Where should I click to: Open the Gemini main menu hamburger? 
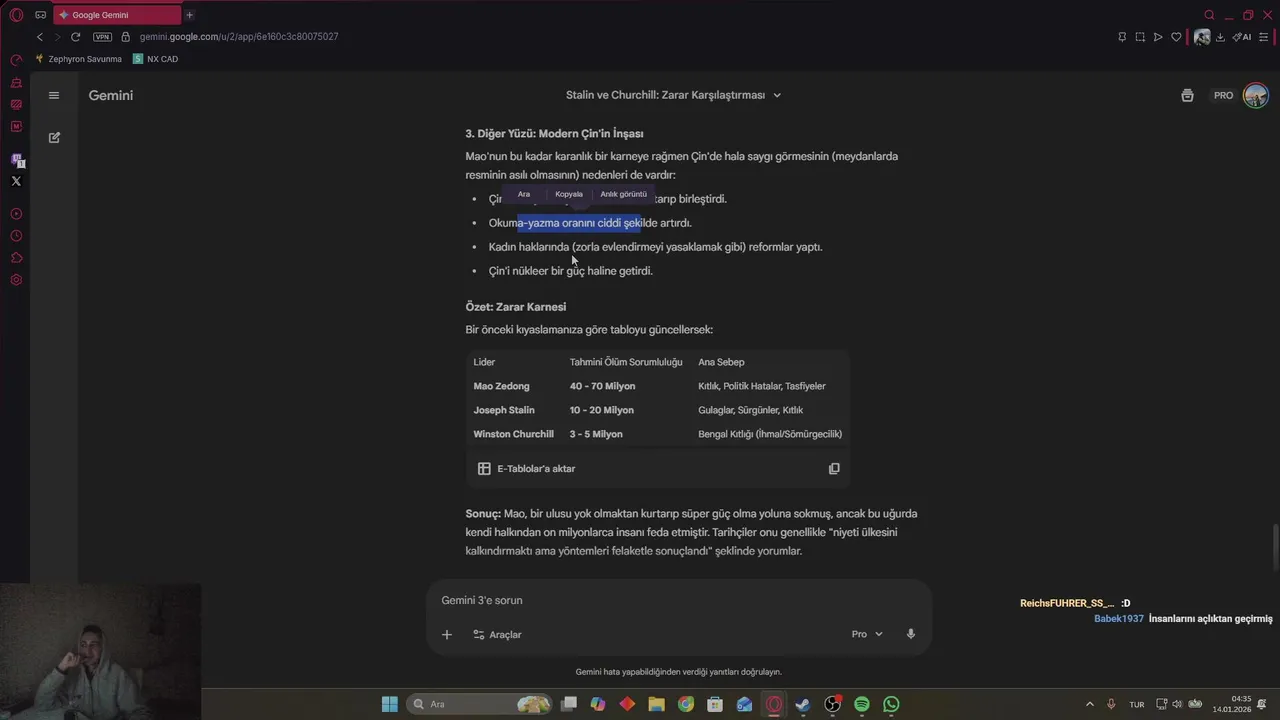coord(54,95)
